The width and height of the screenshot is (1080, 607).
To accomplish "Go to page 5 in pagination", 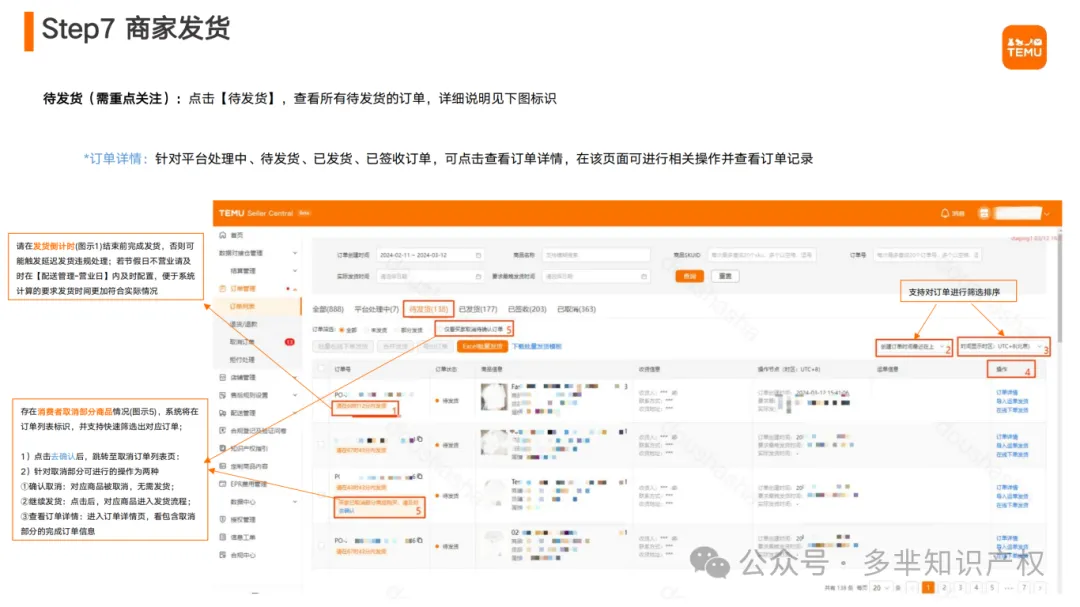I will 992,588.
